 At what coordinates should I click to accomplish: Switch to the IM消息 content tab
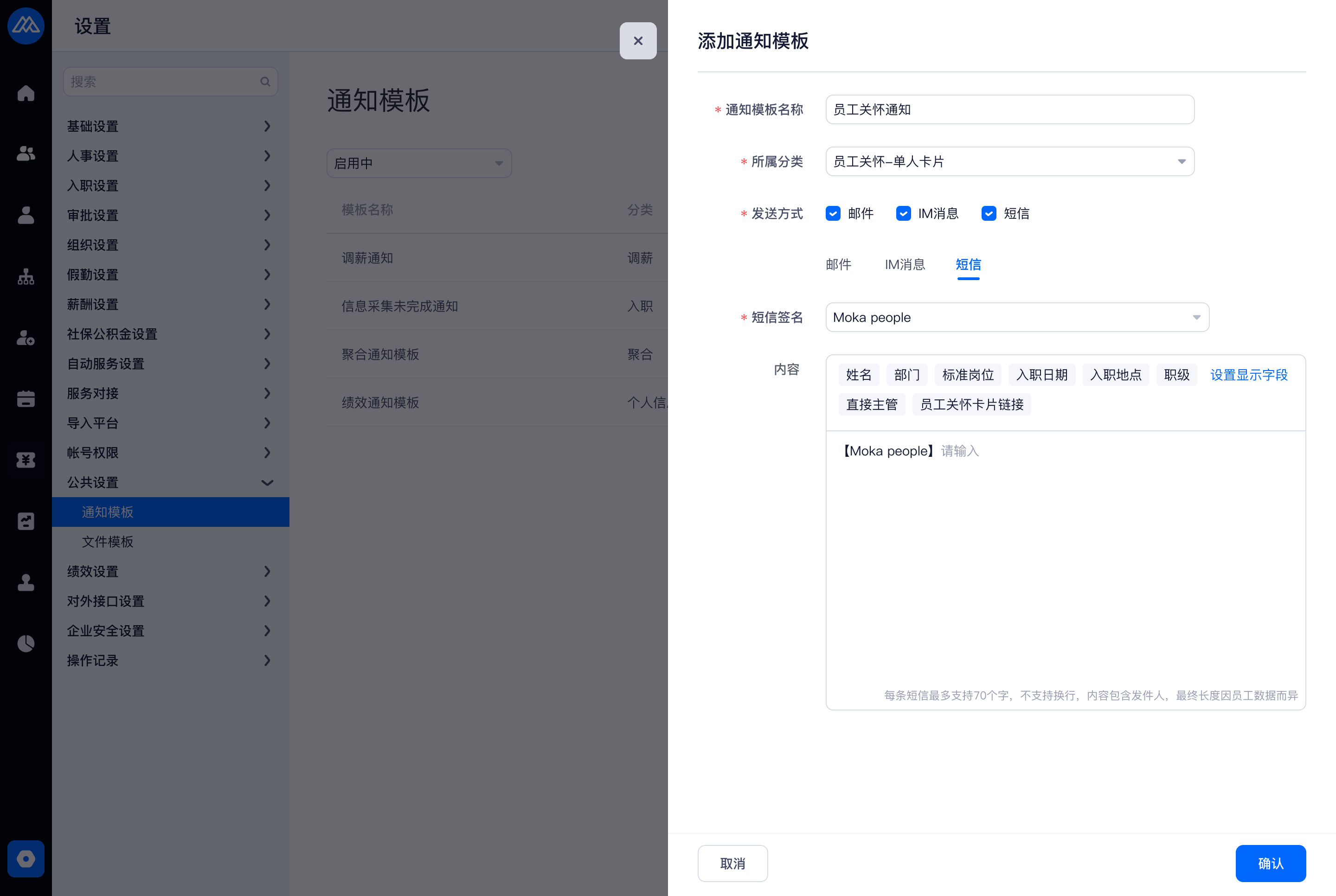pos(905,264)
